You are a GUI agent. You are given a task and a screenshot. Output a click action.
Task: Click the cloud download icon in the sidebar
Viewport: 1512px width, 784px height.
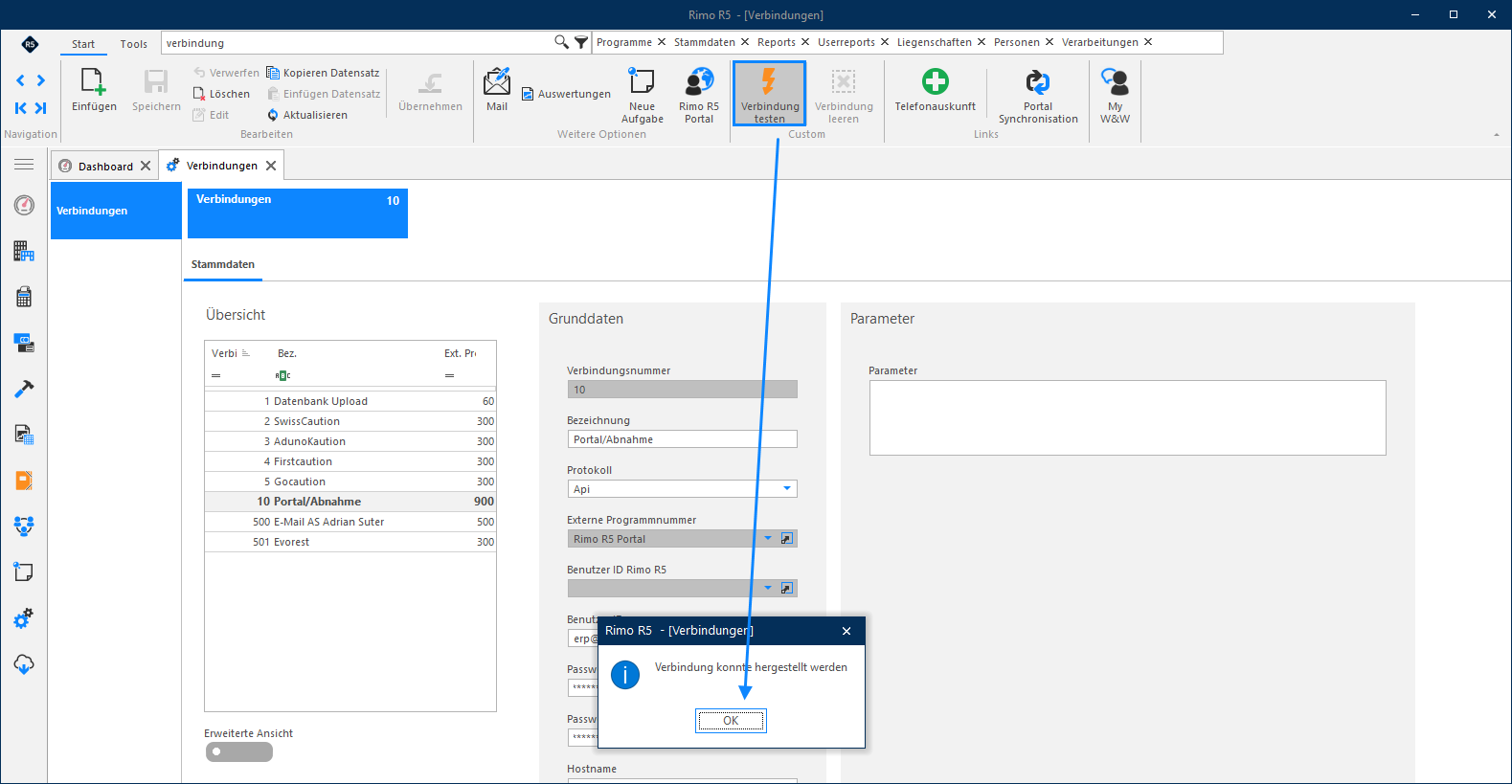(24, 664)
